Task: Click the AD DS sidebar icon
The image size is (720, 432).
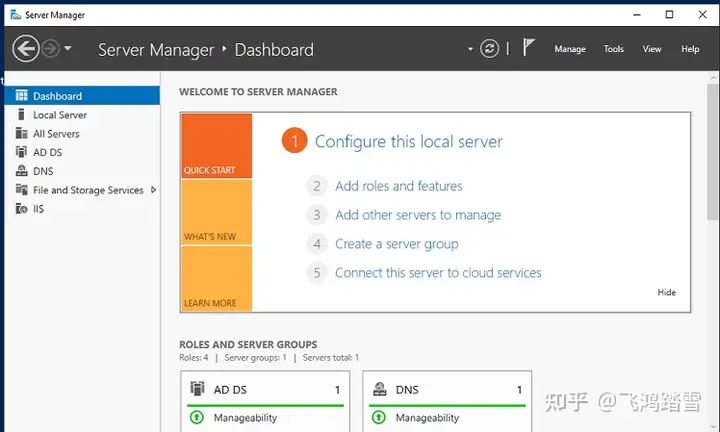Action: [22, 151]
